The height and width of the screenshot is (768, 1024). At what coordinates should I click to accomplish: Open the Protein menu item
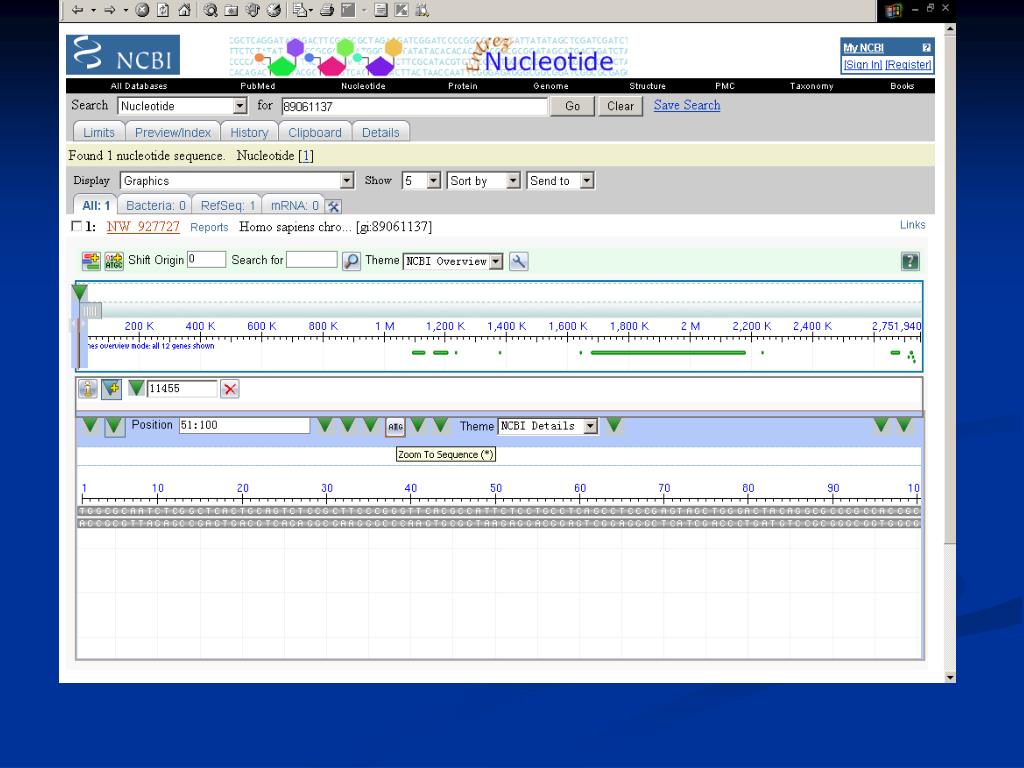pos(463,86)
